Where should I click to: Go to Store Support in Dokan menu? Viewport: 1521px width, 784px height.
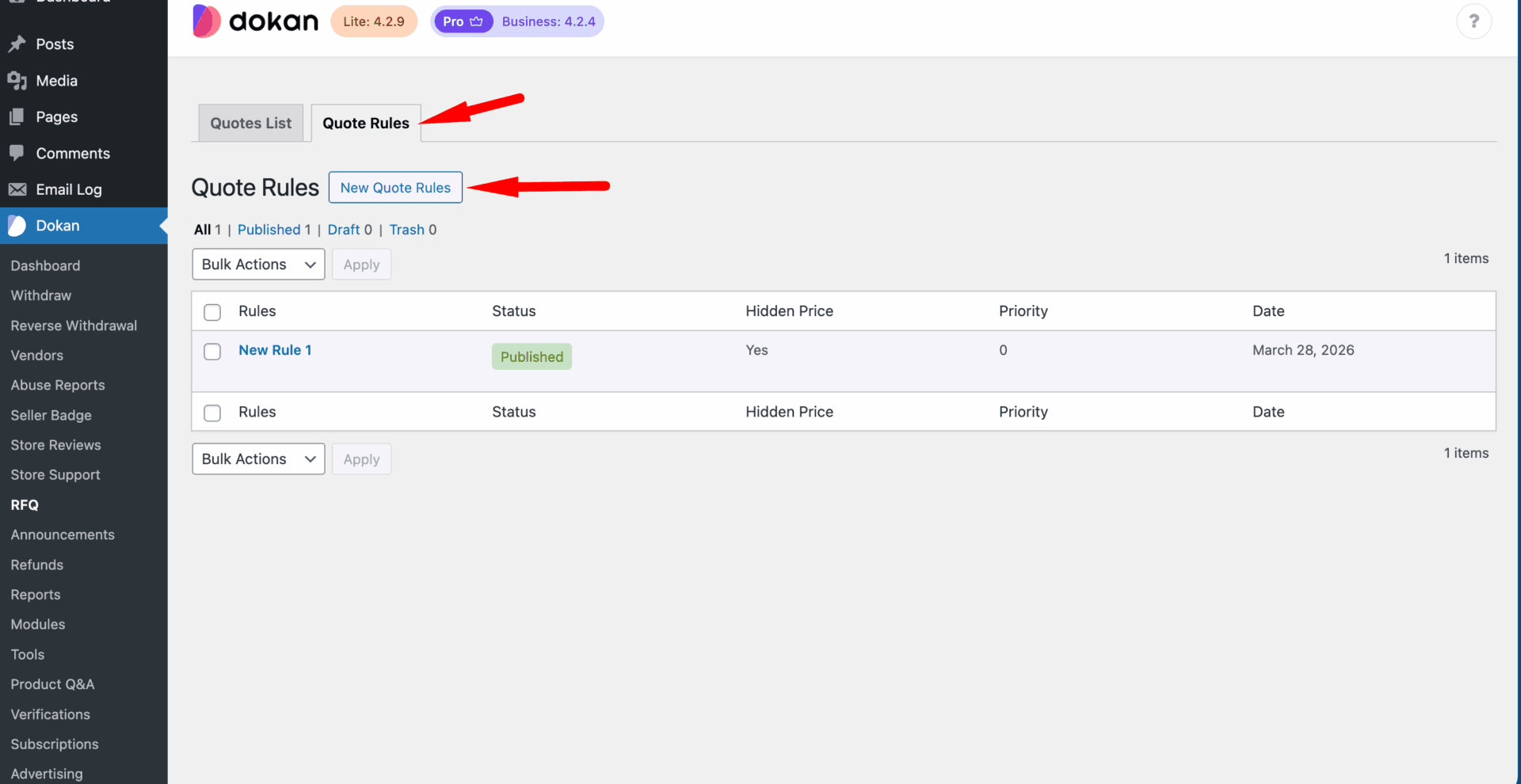pyautogui.click(x=55, y=475)
